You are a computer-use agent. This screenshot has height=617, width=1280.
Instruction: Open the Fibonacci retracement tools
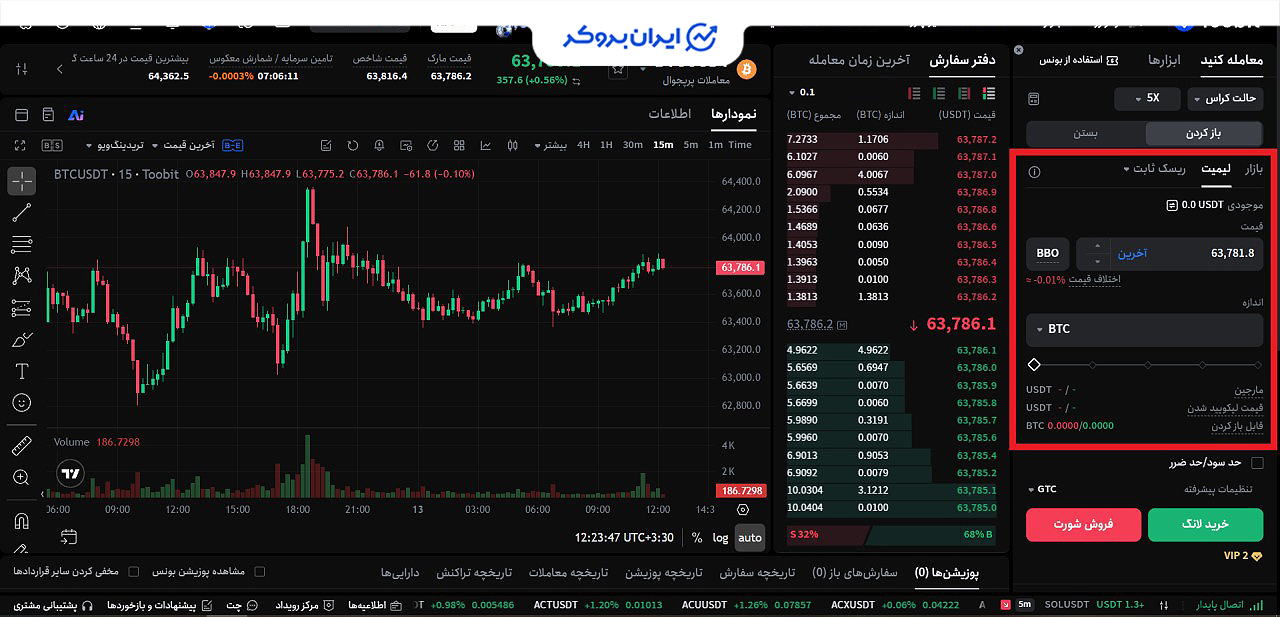[x=22, y=244]
